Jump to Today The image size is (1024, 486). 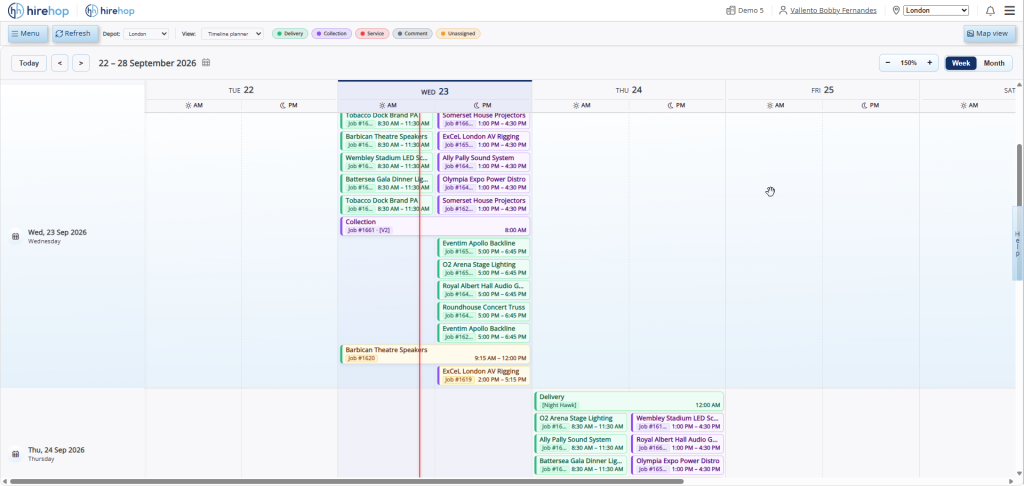coord(29,63)
